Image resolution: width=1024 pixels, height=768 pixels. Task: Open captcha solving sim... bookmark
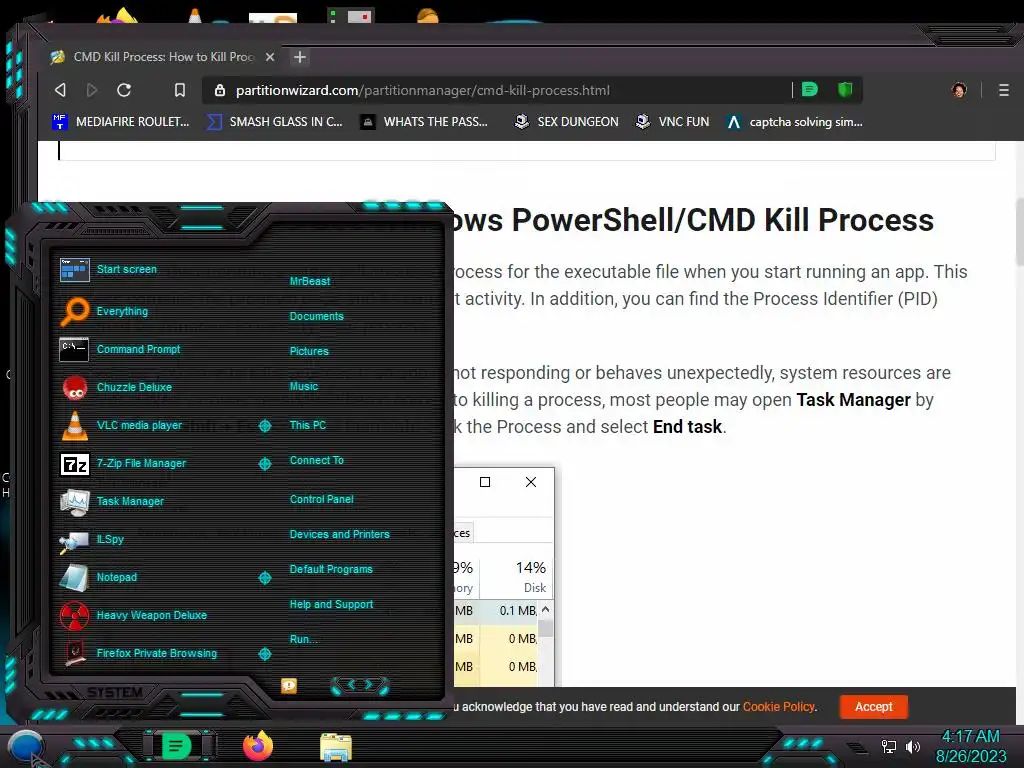click(x=795, y=121)
